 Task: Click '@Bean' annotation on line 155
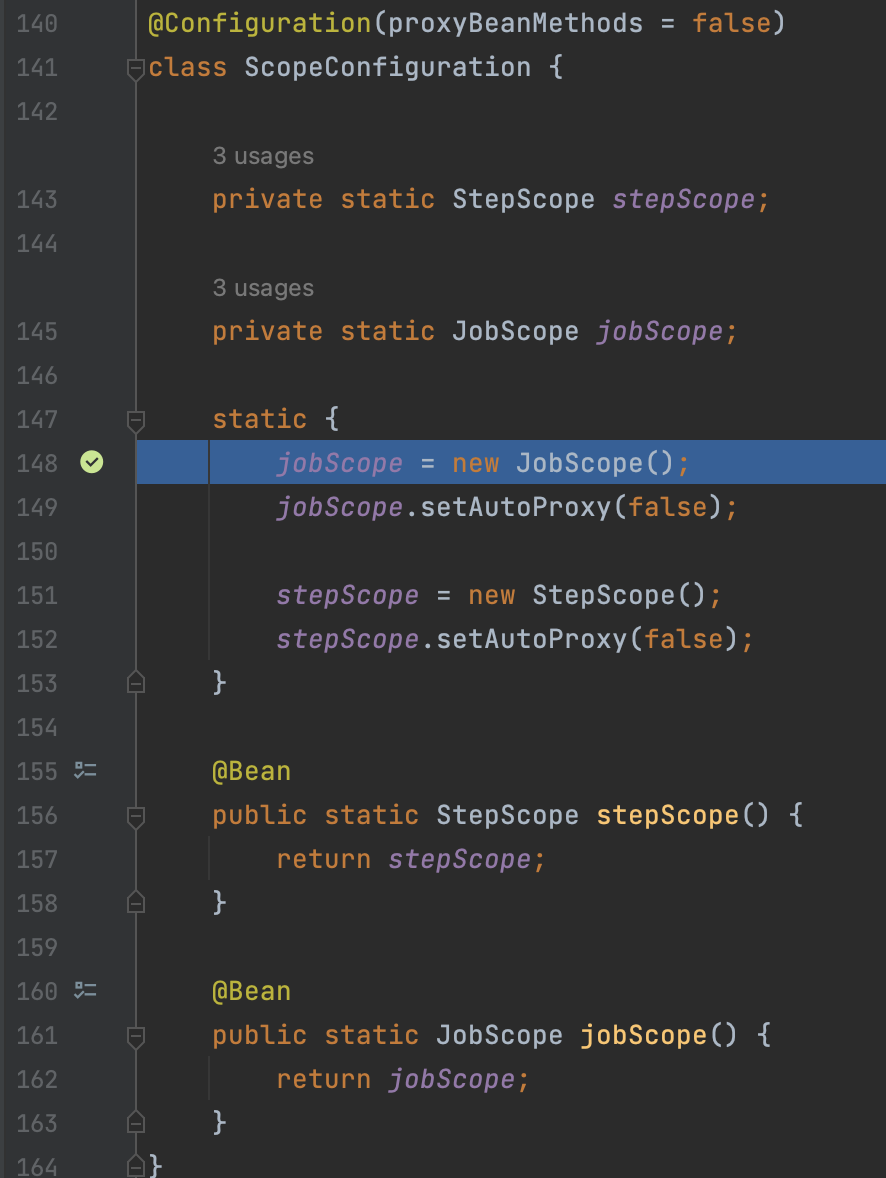click(x=252, y=772)
